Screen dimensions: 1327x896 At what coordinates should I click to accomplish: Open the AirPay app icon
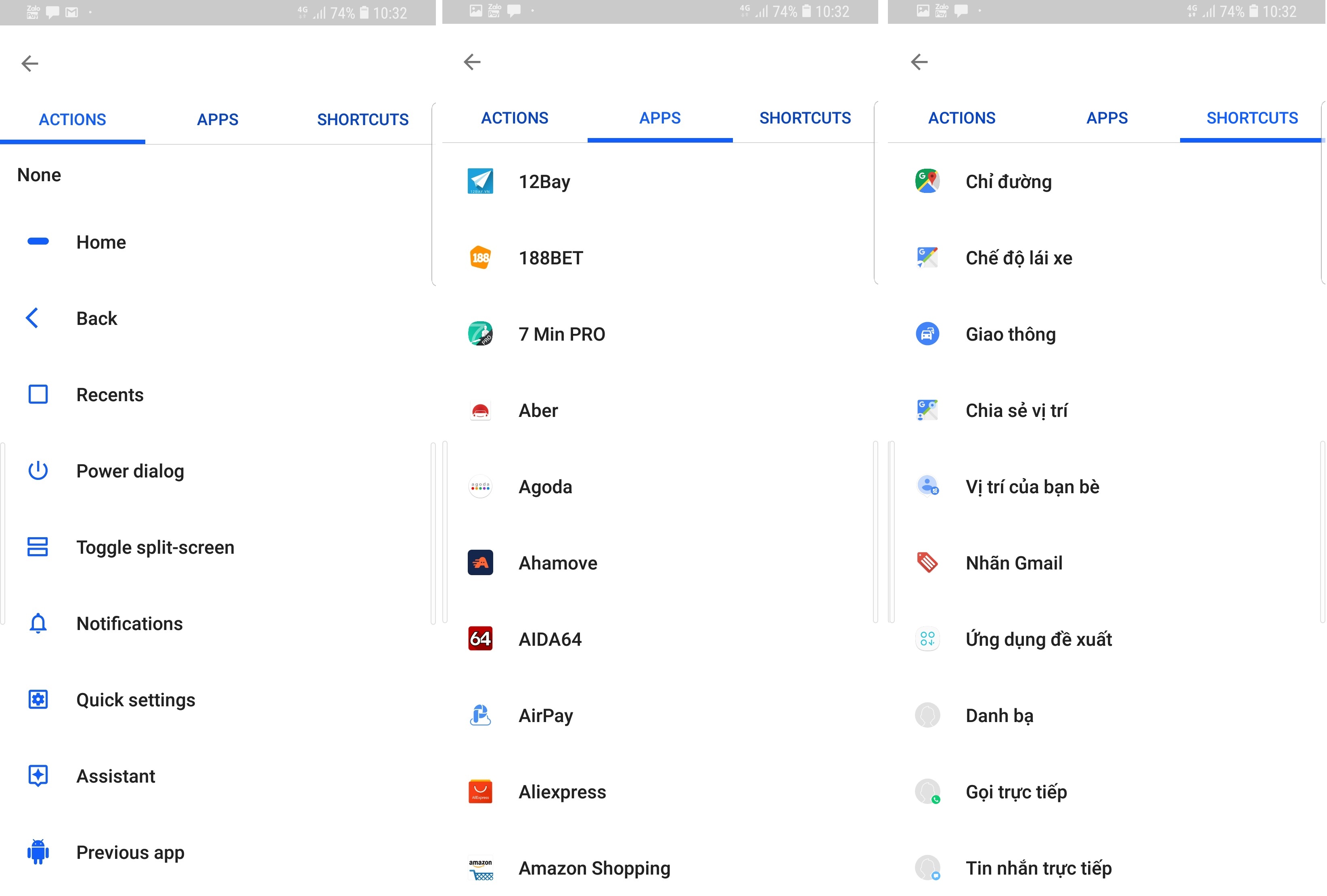tap(480, 715)
